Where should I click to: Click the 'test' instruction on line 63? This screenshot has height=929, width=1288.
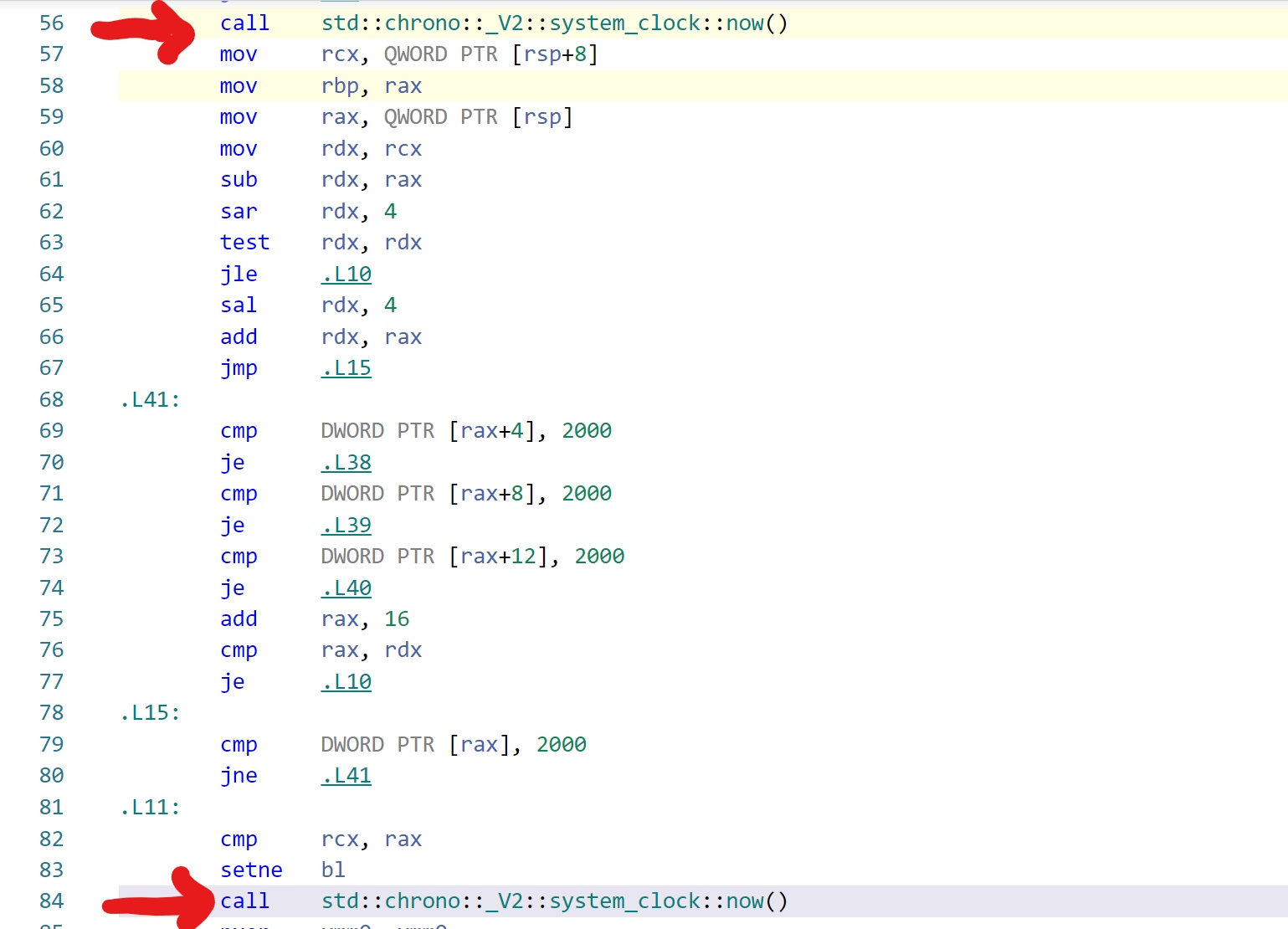click(x=245, y=243)
